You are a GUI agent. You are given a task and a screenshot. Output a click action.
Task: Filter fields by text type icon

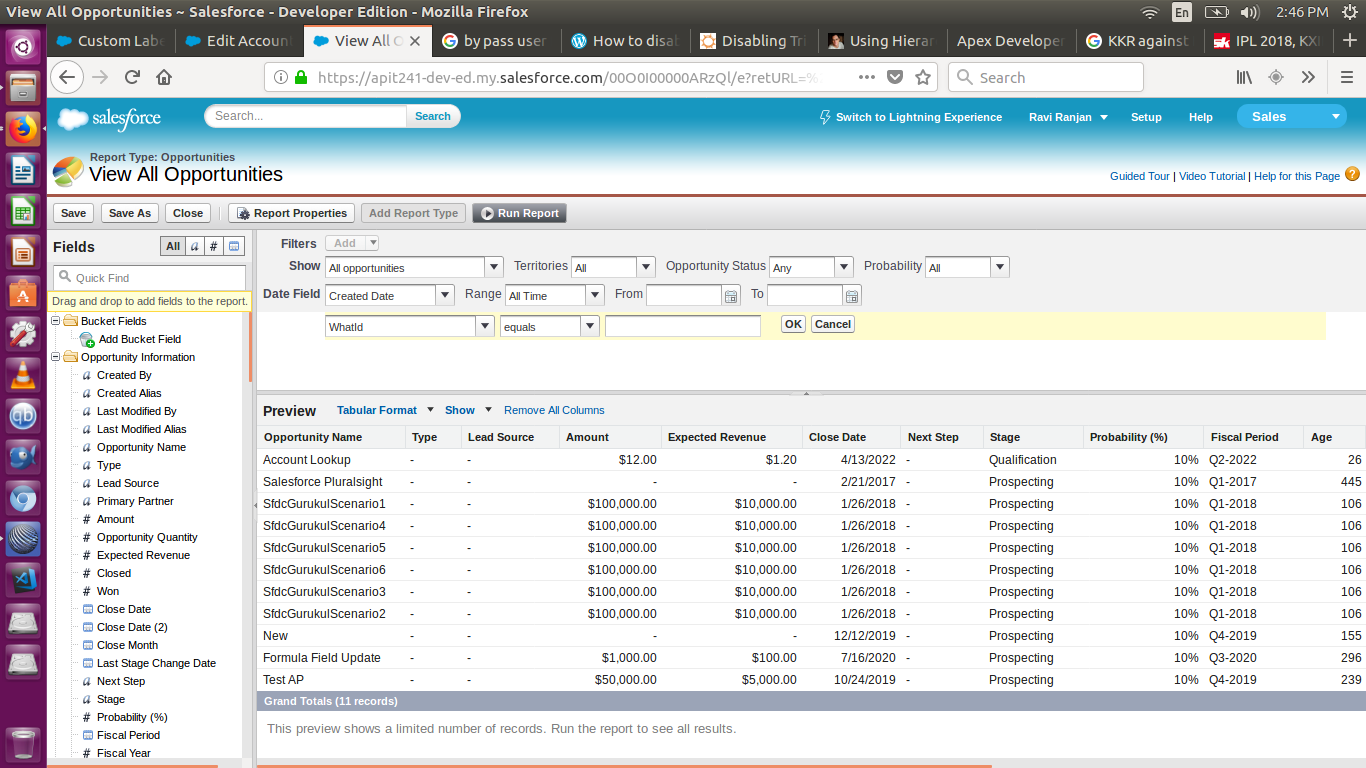tap(195, 246)
